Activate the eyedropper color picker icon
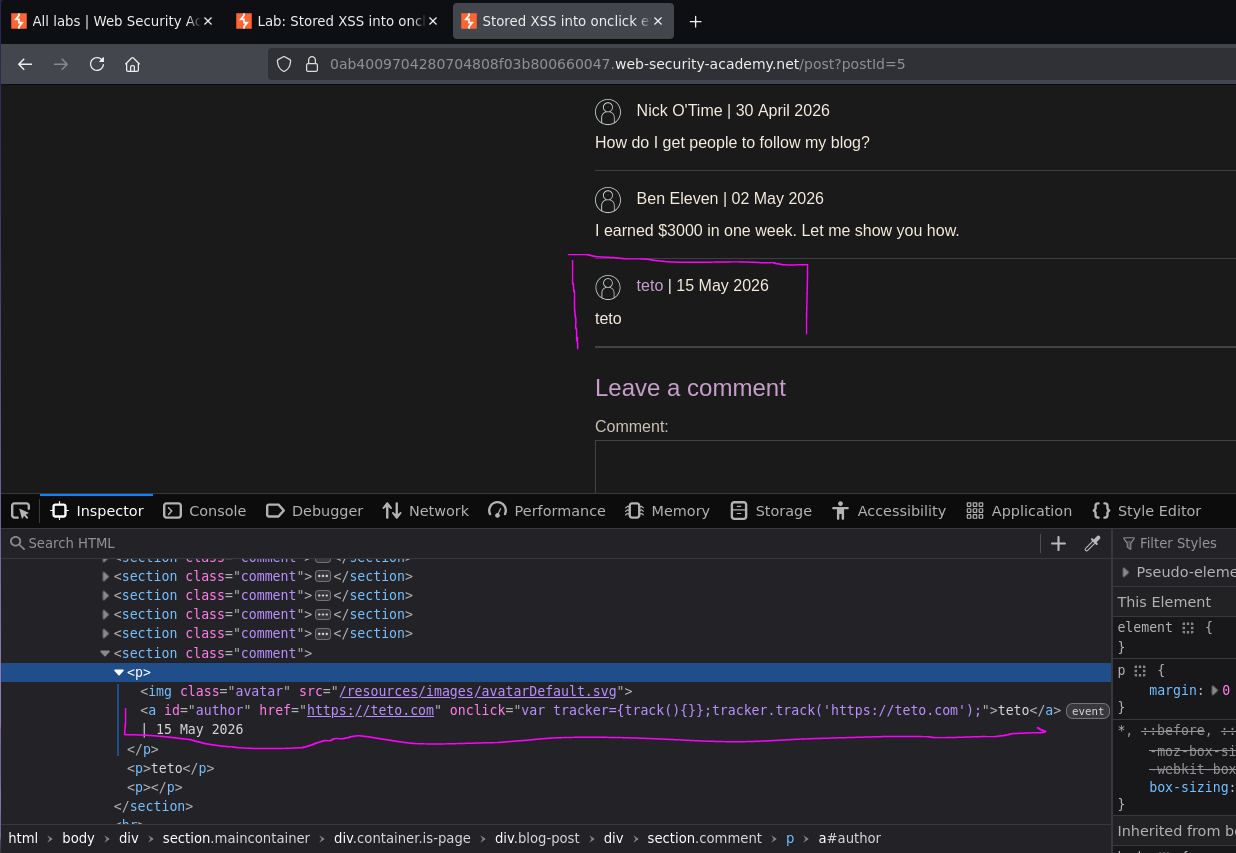The image size is (1236, 853). point(1092,543)
